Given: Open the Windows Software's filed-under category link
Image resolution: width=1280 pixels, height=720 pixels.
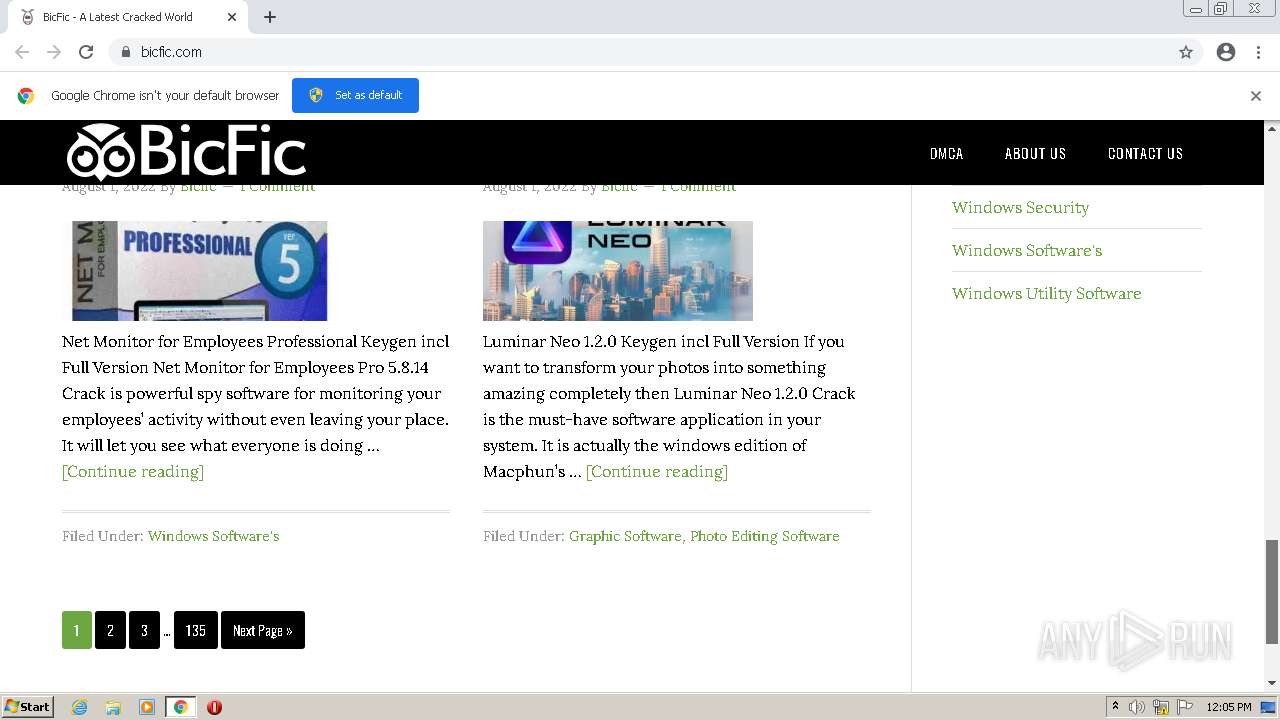Looking at the screenshot, I should [x=213, y=536].
